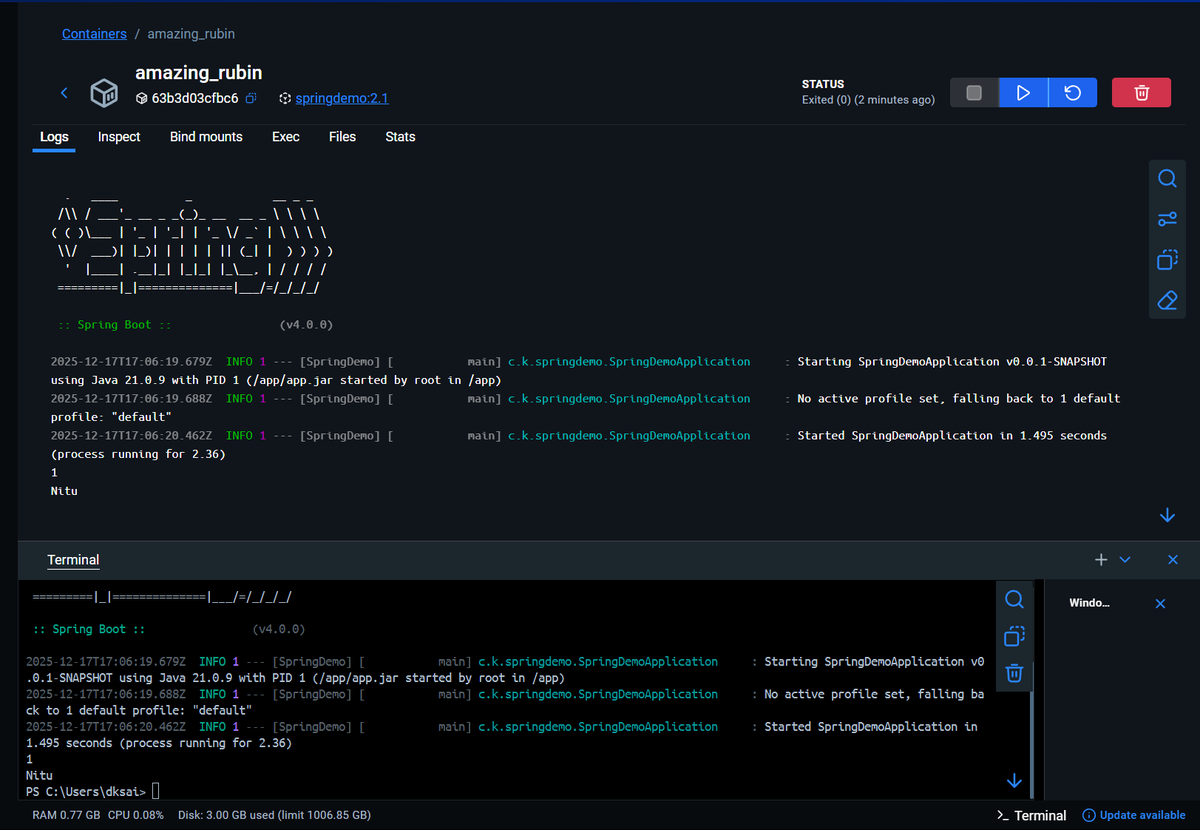
Task: Open search in container logs panel
Action: coord(1167,178)
